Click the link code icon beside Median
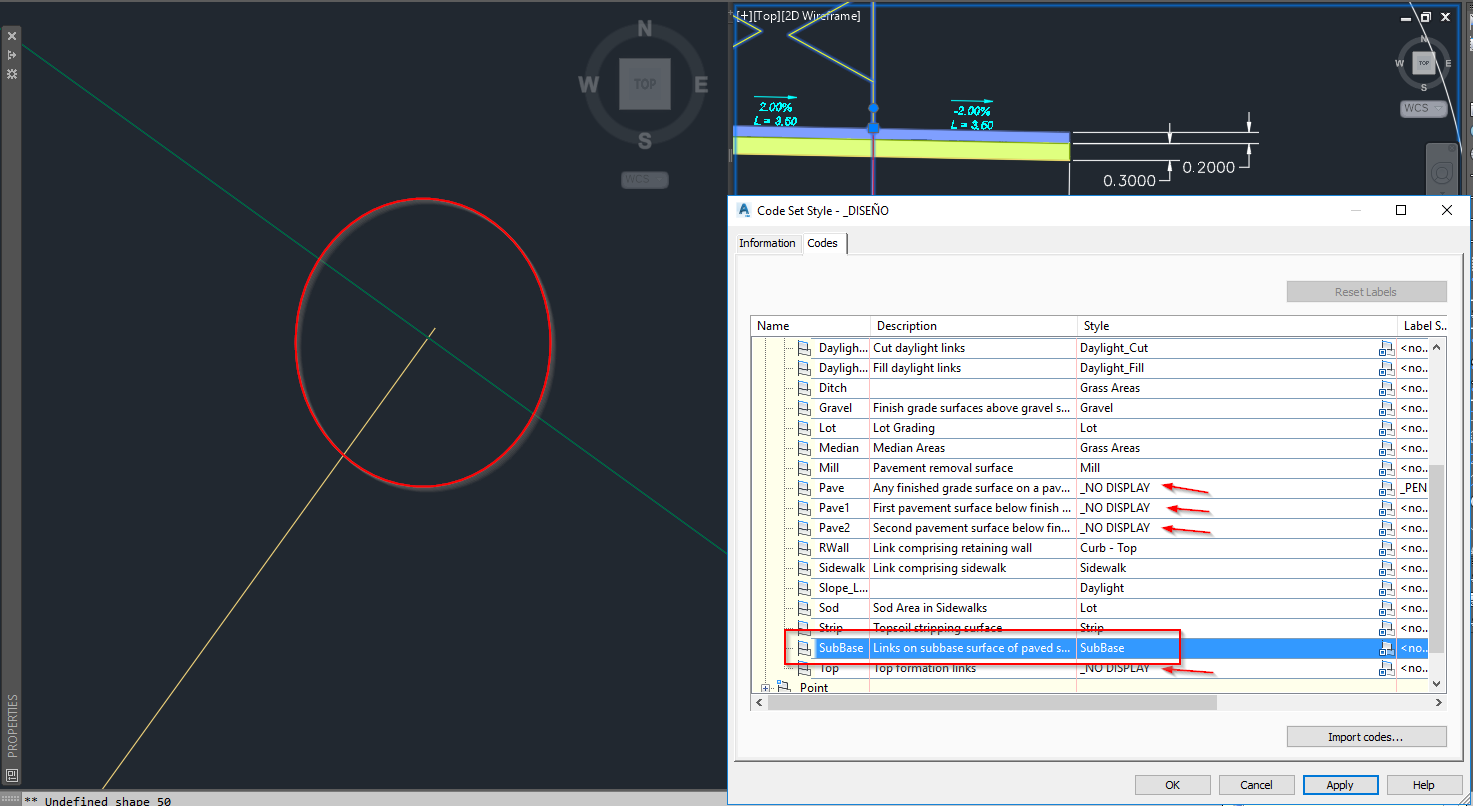Image resolution: width=1473 pixels, height=806 pixels. pyautogui.click(x=804, y=448)
